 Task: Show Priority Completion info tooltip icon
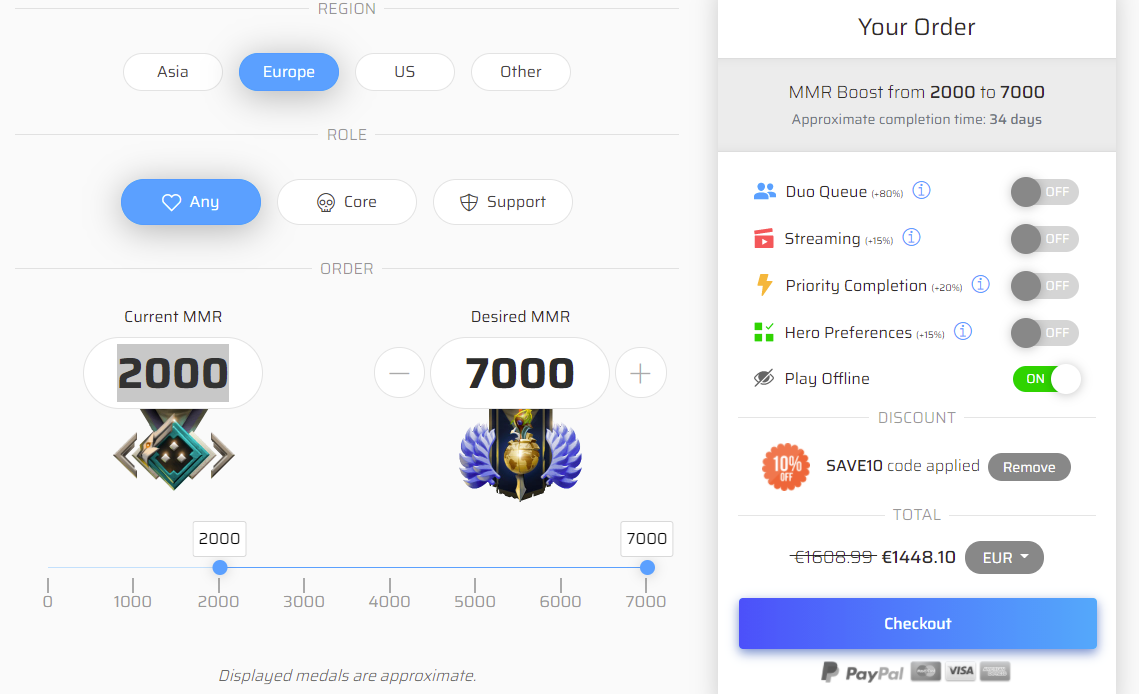[981, 284]
